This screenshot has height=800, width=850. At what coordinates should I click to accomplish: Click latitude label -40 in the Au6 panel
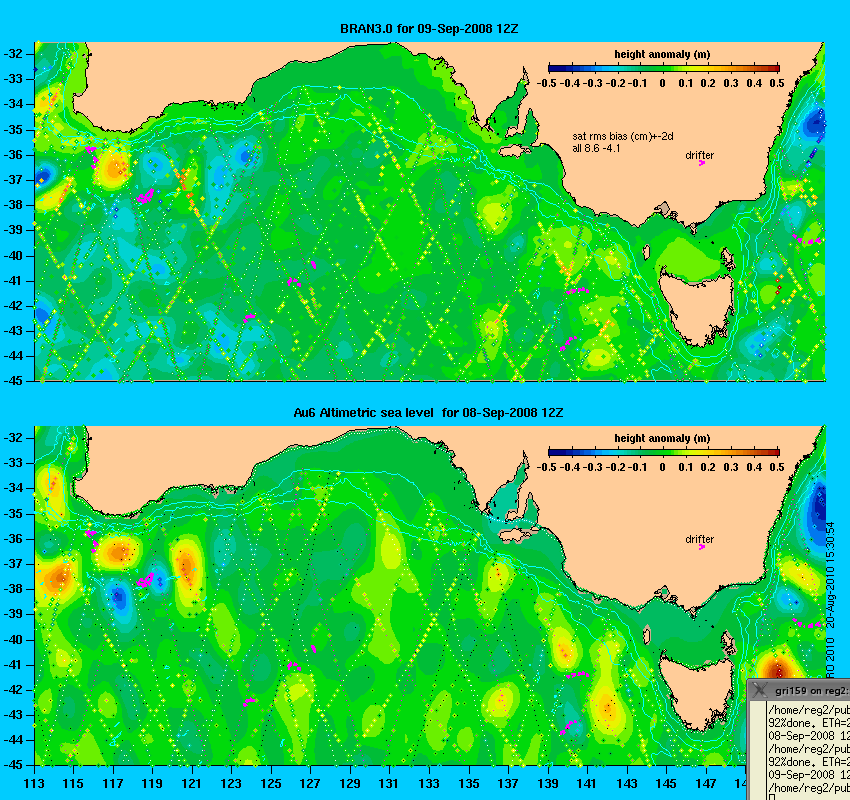[x=14, y=640]
